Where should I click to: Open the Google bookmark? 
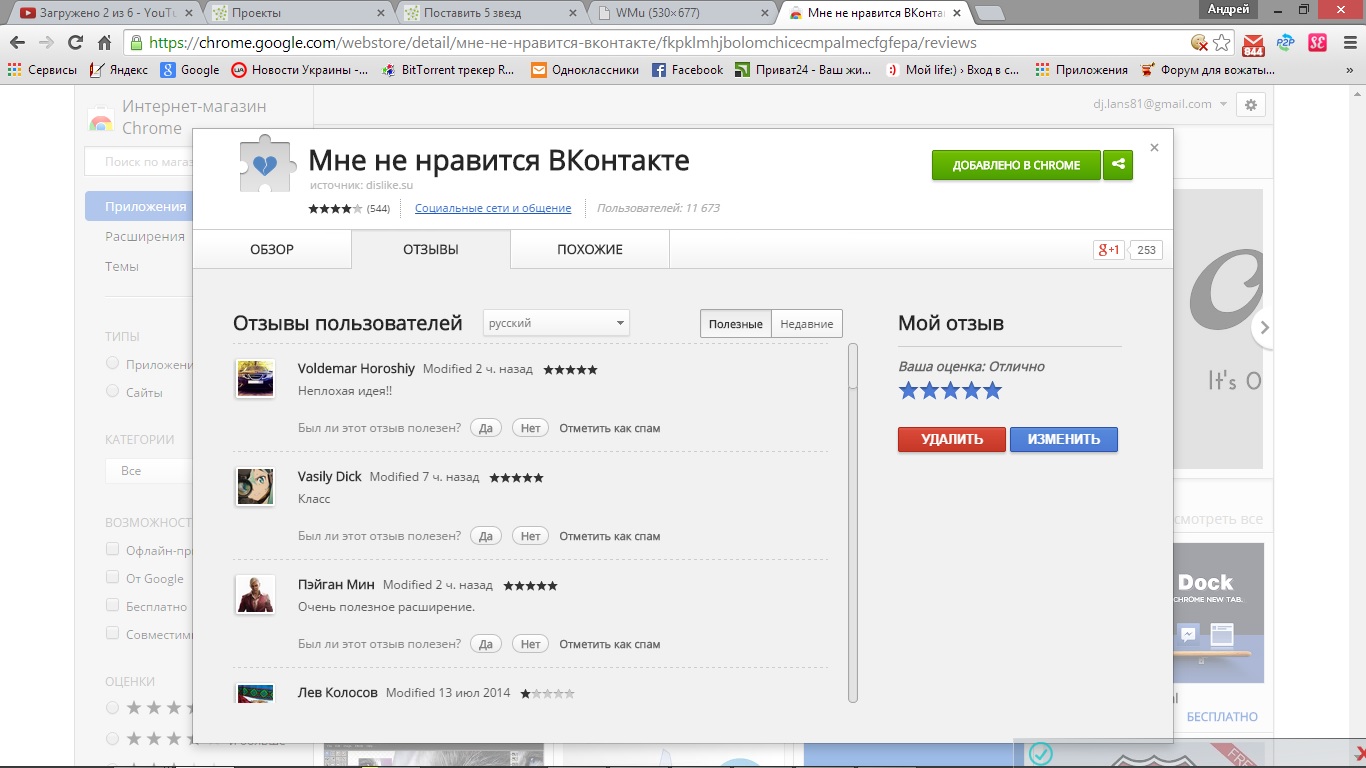click(190, 70)
